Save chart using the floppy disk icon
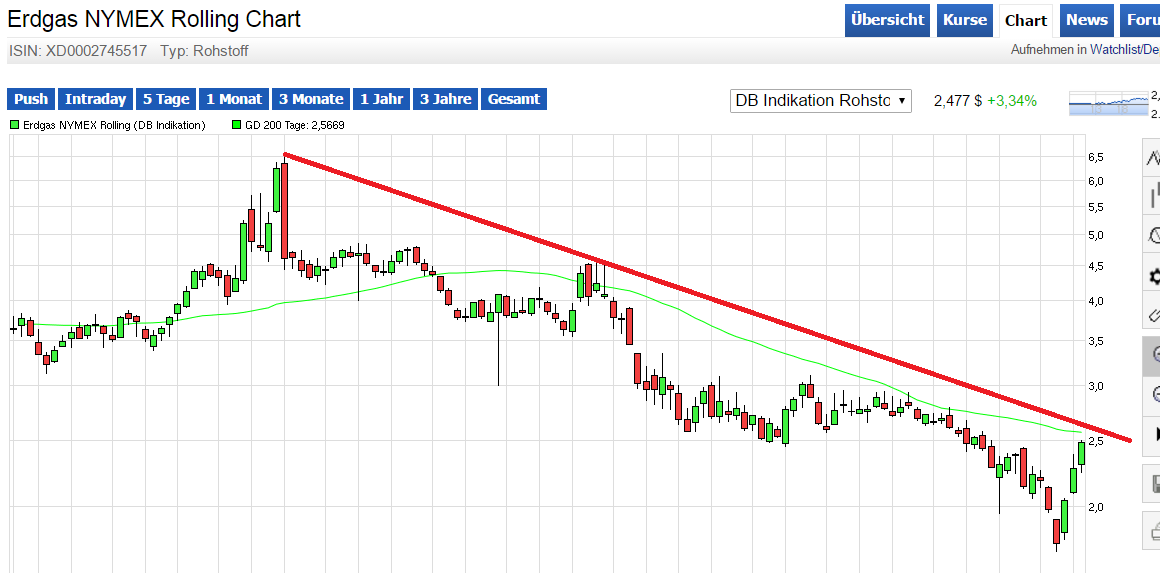This screenshot has height=573, width=1160. (x=1152, y=486)
